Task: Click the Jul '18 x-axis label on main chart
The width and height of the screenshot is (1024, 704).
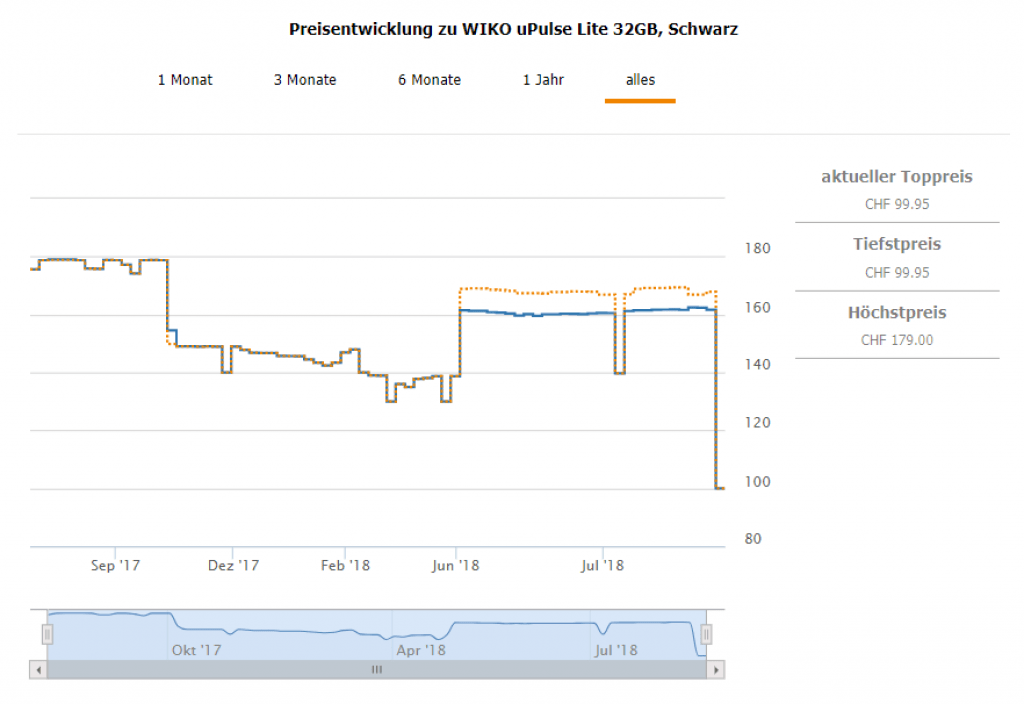Action: 603,566
